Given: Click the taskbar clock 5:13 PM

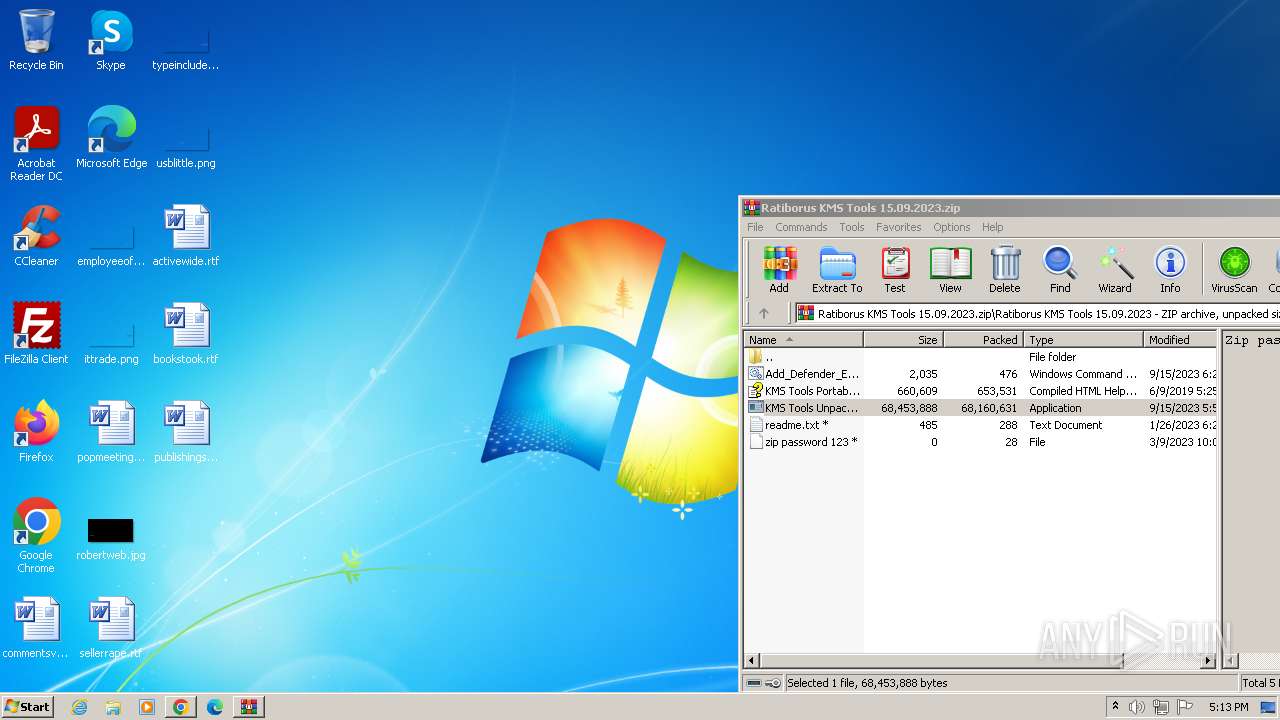Looking at the screenshot, I should click(1228, 707).
